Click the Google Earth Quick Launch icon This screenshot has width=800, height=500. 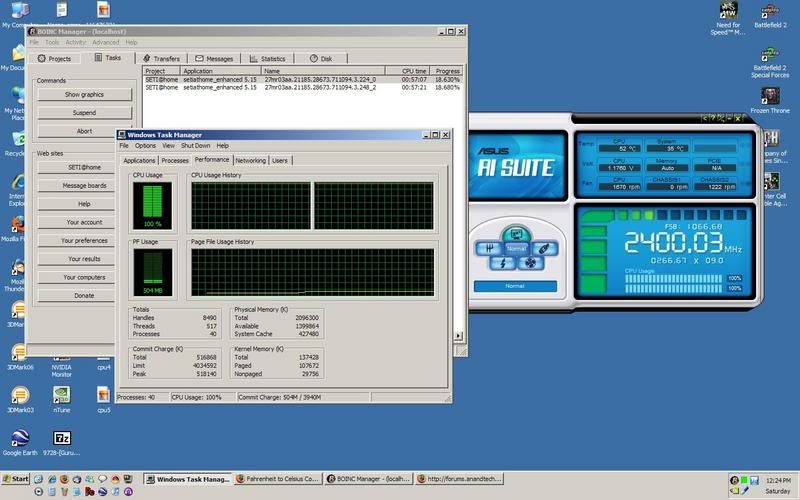[103, 492]
